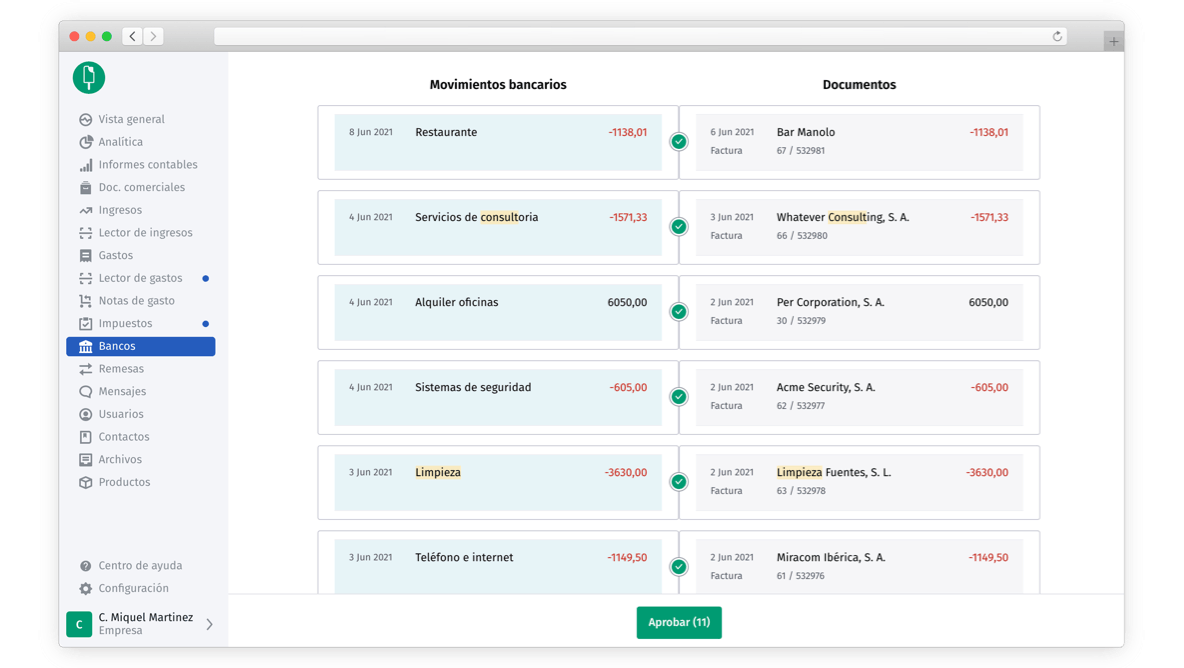Open Analítica pie chart icon
This screenshot has height=668, width=1184.
[86, 142]
